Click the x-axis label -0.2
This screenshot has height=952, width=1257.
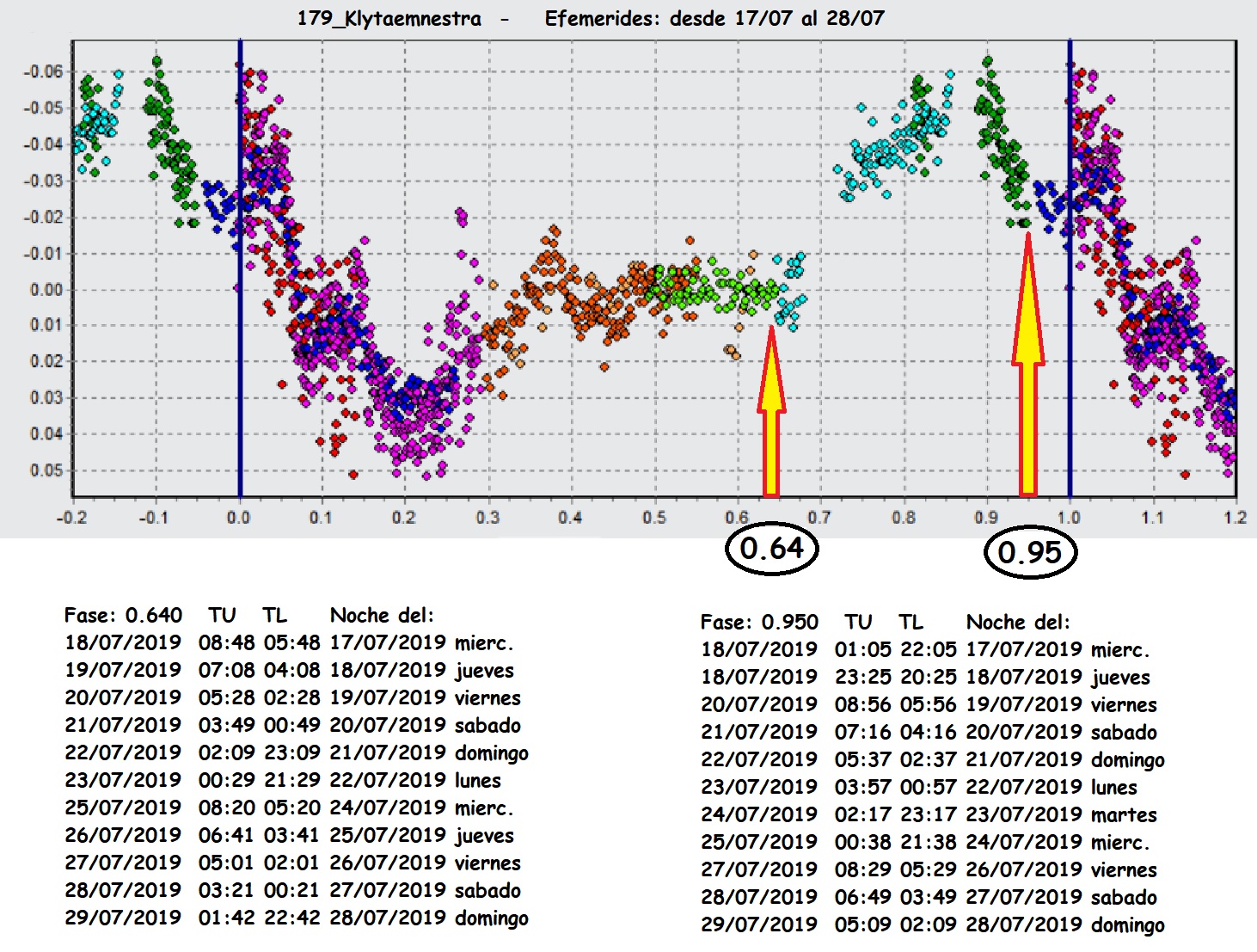[x=71, y=518]
